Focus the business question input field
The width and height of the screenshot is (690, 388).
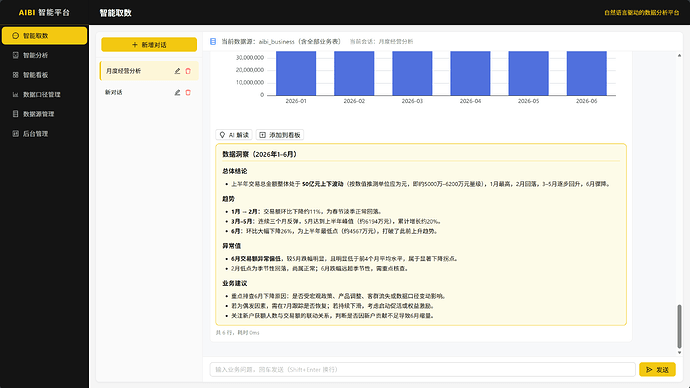tap(422, 370)
